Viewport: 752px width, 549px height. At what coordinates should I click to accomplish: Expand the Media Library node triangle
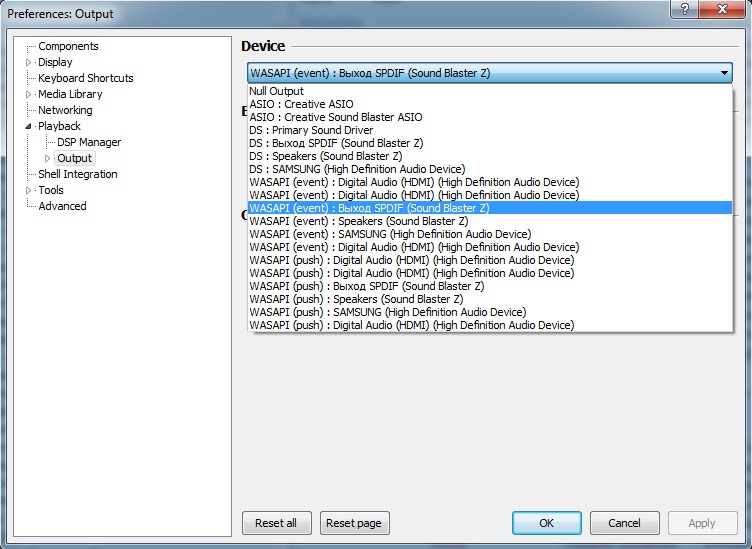click(28, 94)
